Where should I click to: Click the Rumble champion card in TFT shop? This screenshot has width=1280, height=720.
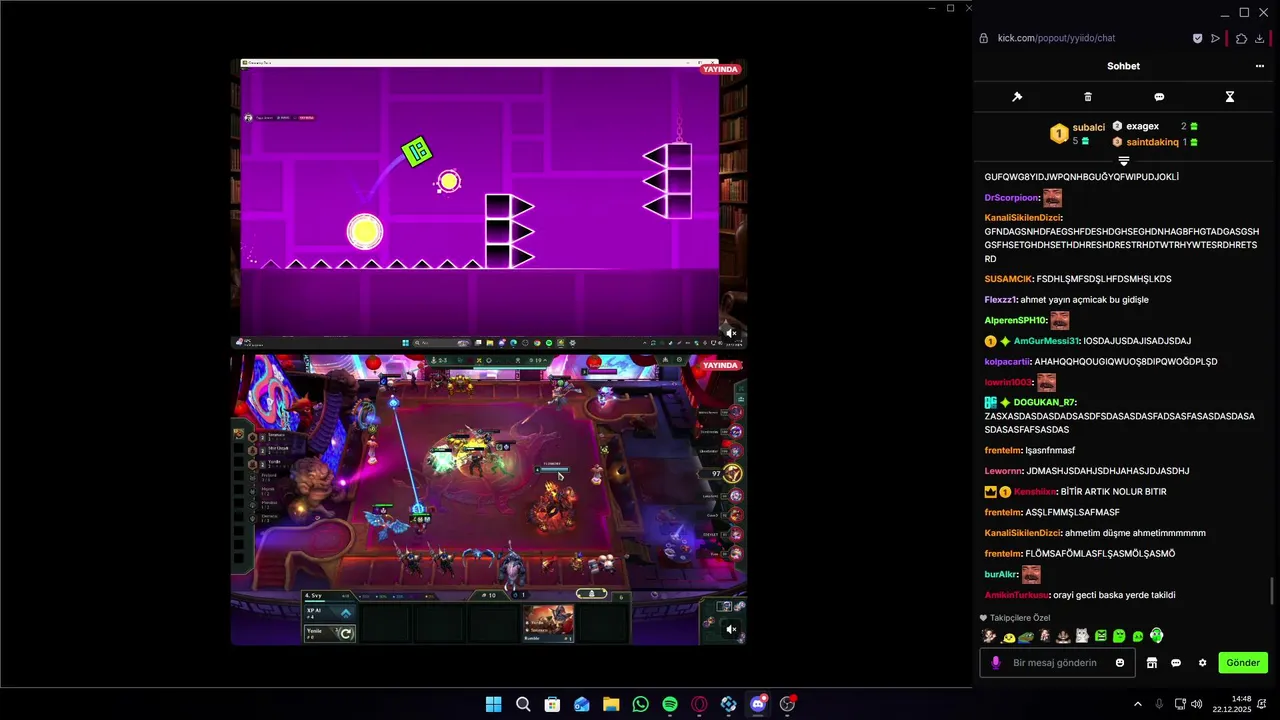tap(549, 622)
